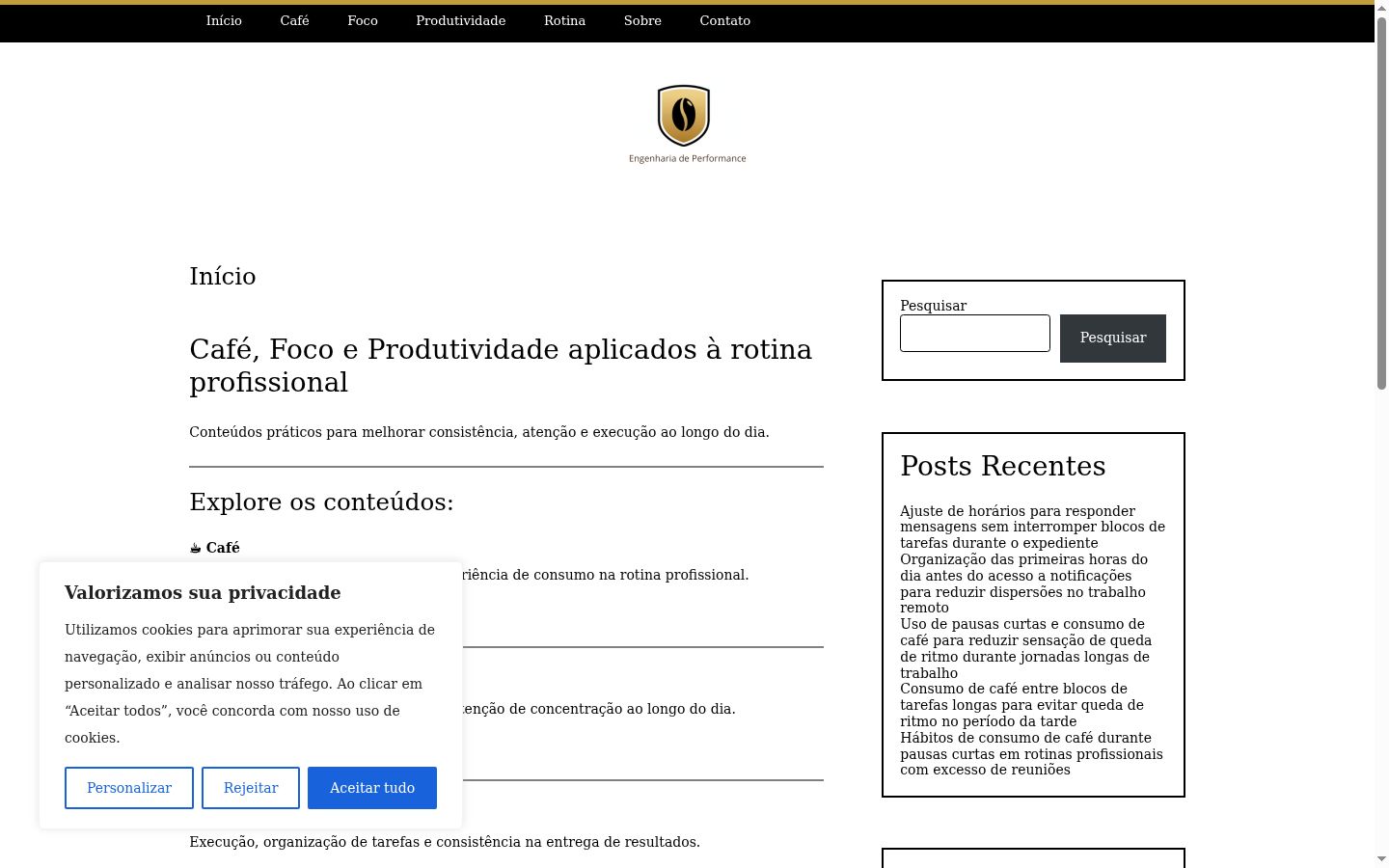Click the Posts Recentes heading
This screenshot has height=868, width=1389.
pyautogui.click(x=1003, y=466)
